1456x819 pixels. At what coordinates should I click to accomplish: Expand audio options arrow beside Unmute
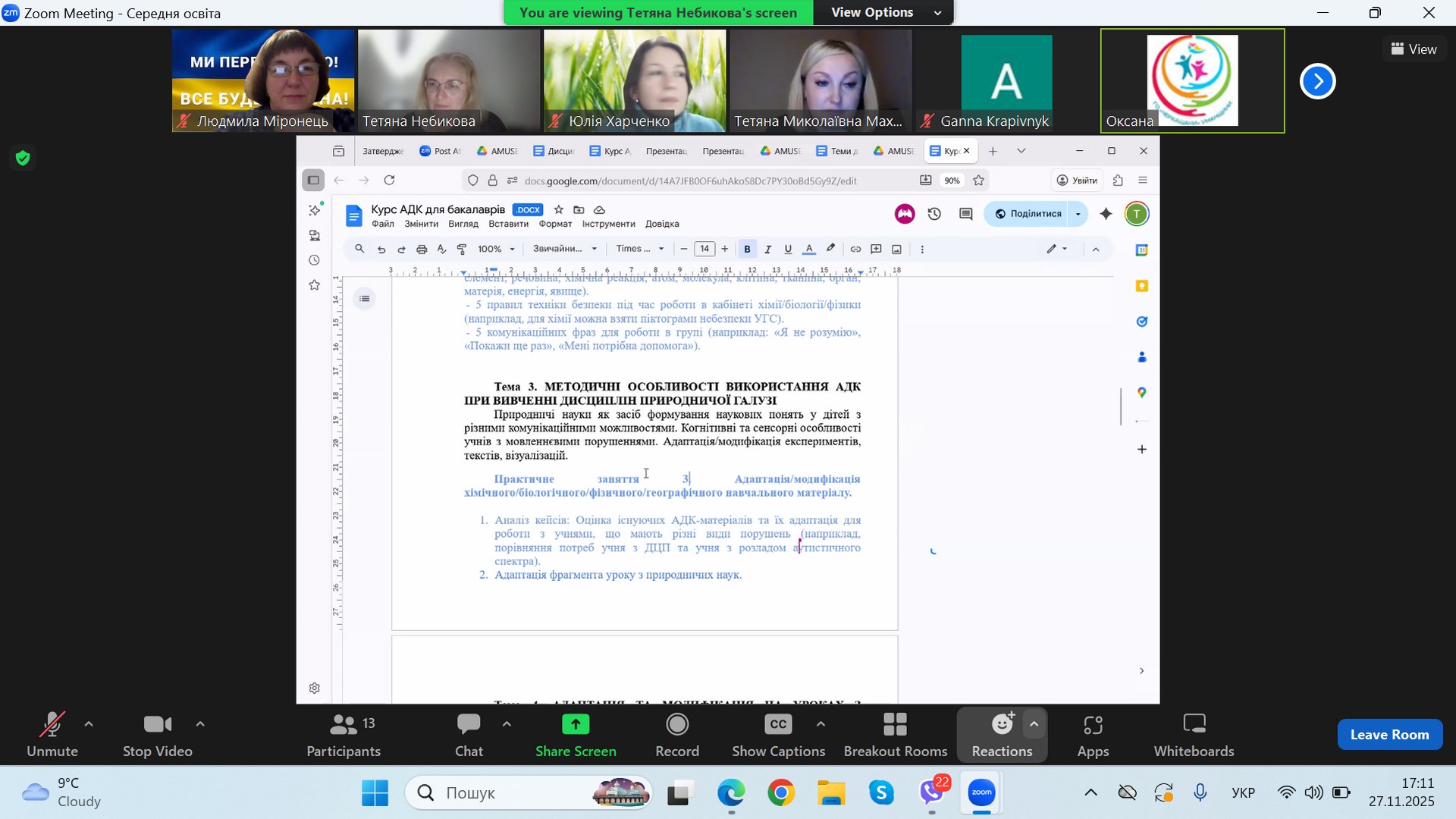[x=89, y=724]
